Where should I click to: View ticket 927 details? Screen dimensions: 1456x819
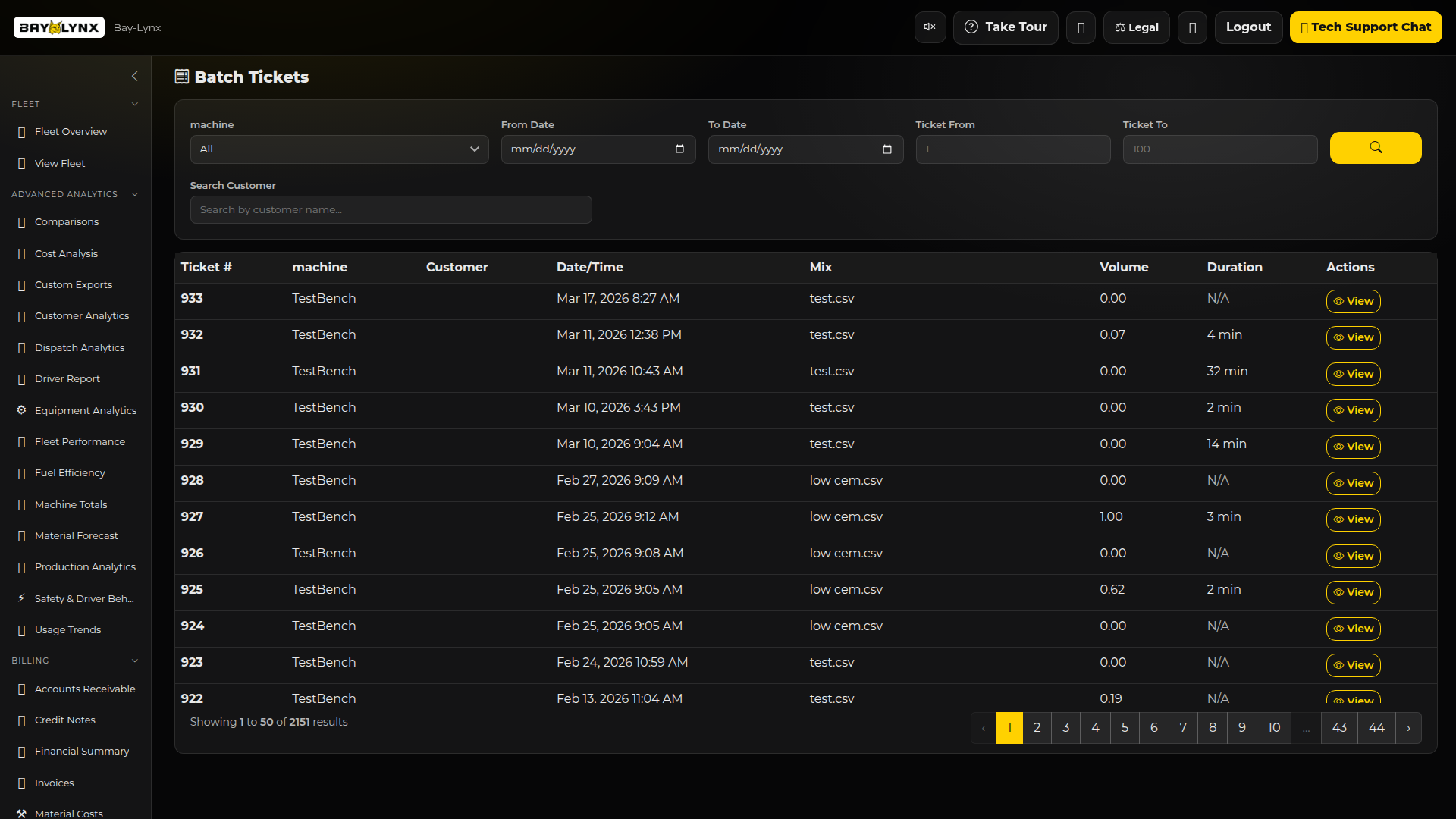tap(1353, 519)
